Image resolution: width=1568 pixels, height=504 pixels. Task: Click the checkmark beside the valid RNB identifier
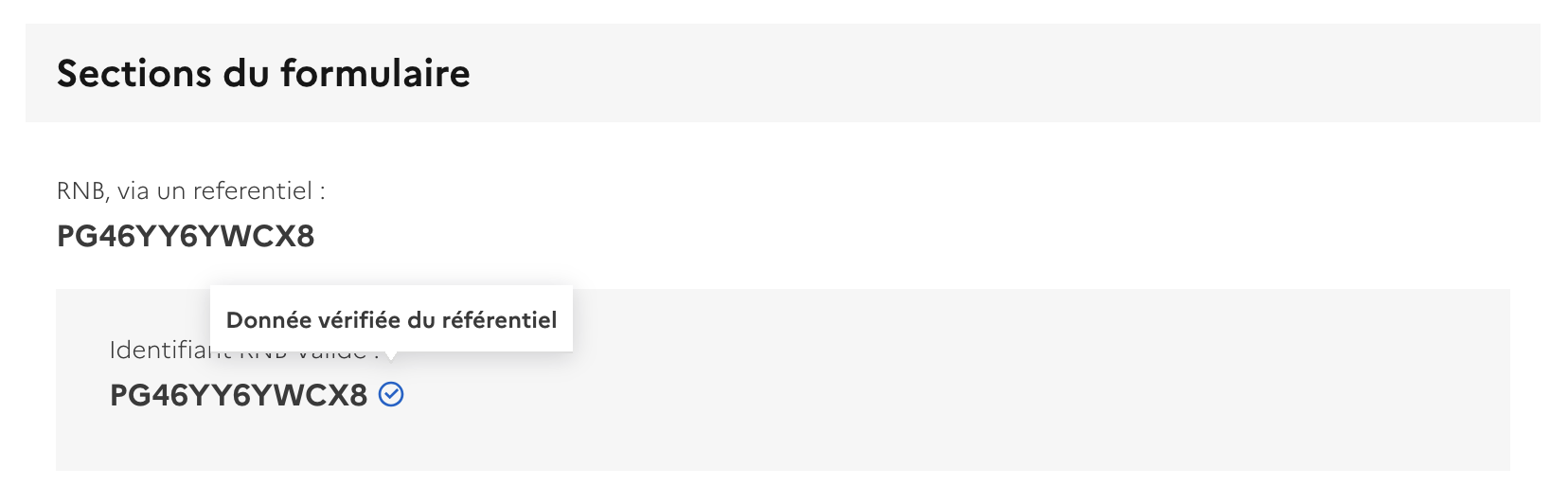[x=391, y=394]
